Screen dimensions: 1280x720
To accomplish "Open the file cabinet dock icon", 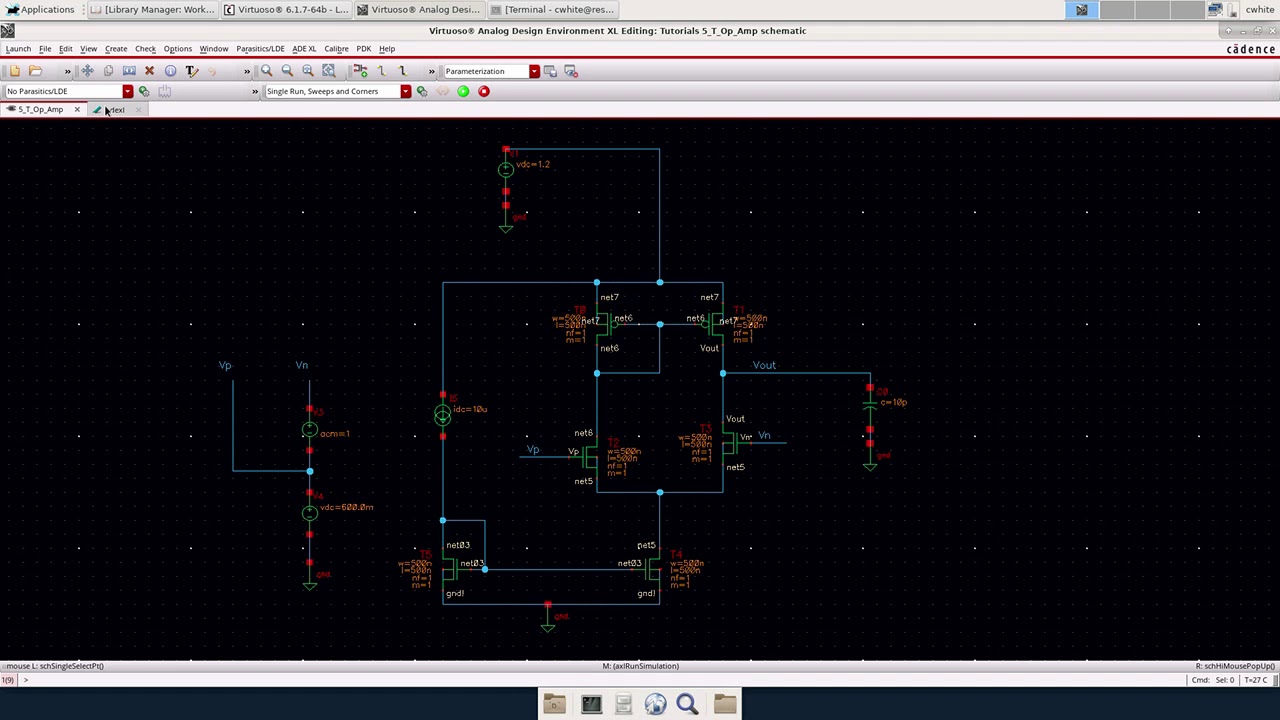I will [623, 704].
